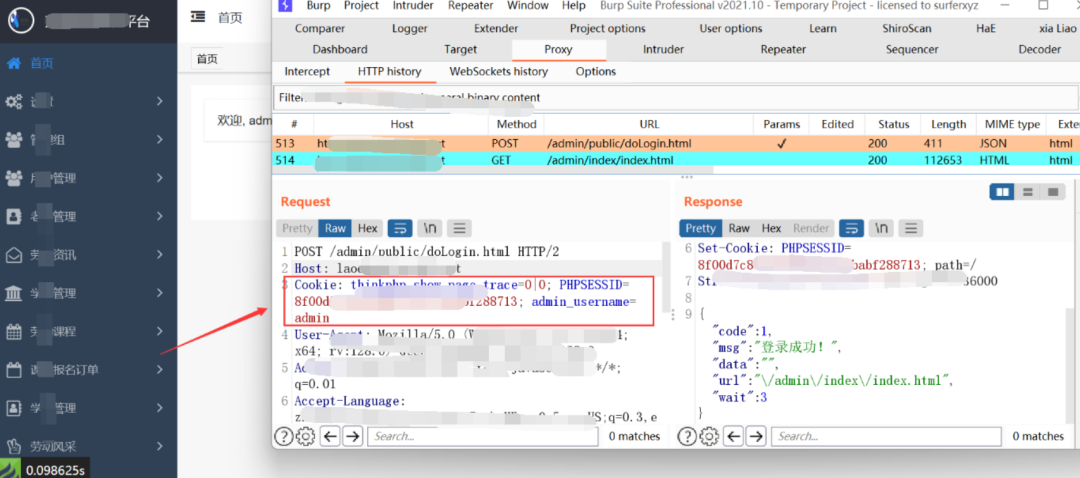Expand the 资讯 sidebar submenu chevron

point(159,255)
